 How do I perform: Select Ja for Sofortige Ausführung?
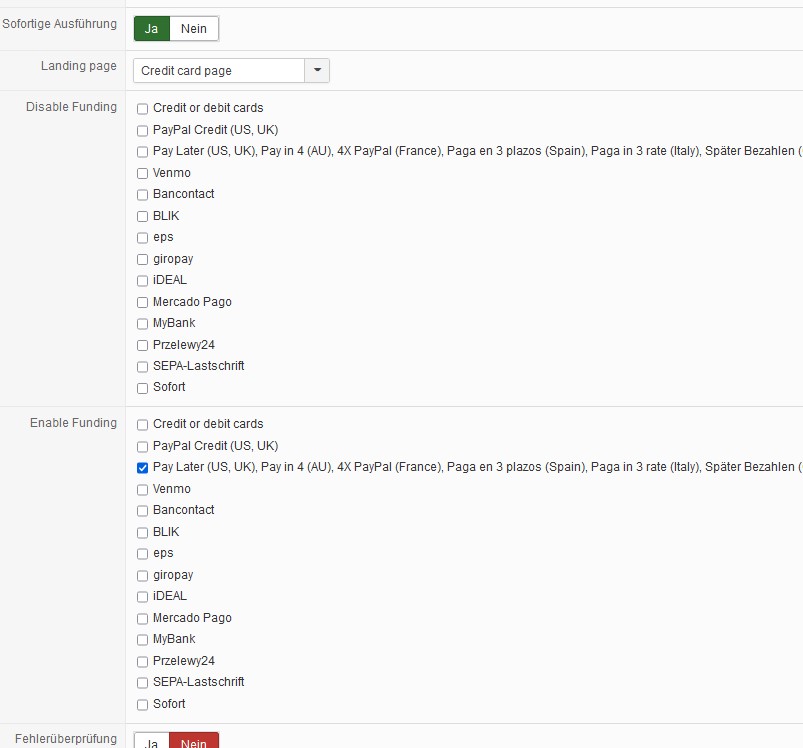pos(152,29)
